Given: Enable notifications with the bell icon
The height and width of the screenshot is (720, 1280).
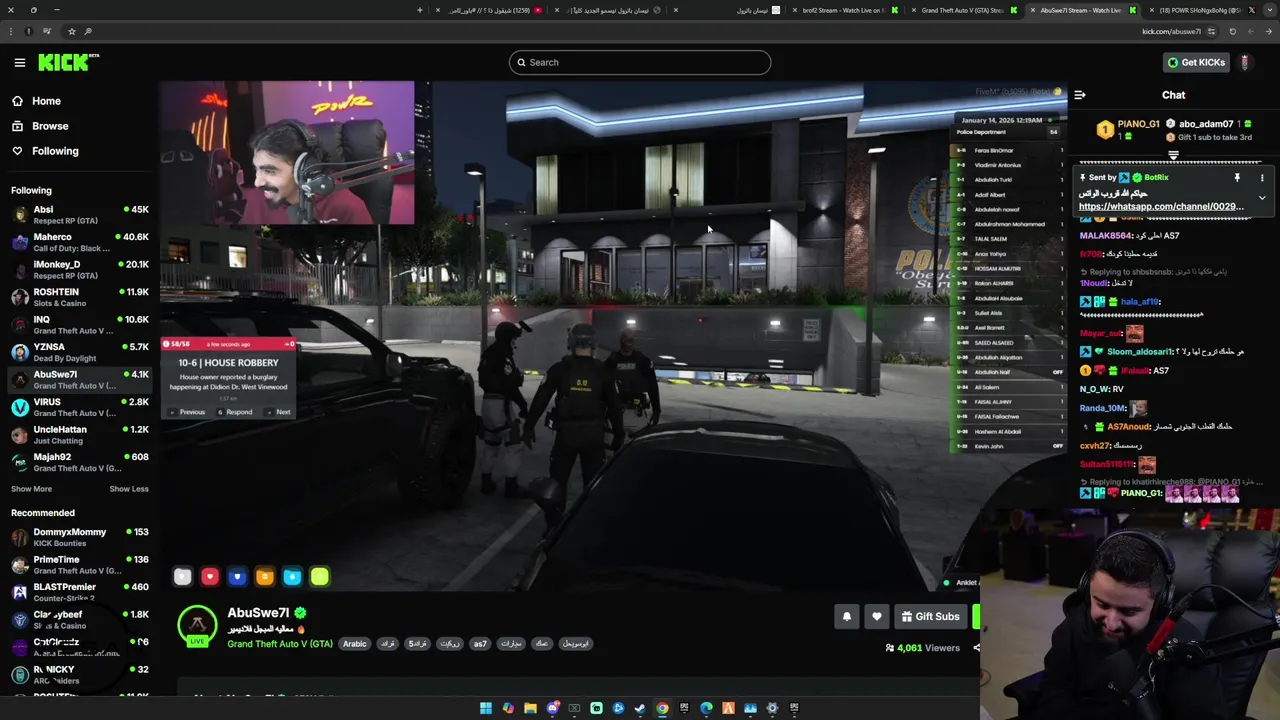Looking at the screenshot, I should pyautogui.click(x=847, y=616).
